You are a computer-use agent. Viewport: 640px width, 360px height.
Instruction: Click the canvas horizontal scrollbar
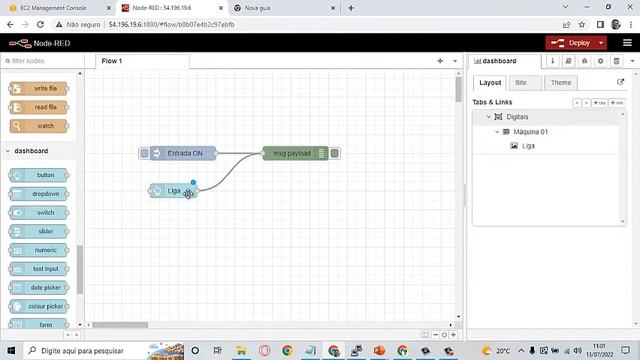(x=120, y=325)
